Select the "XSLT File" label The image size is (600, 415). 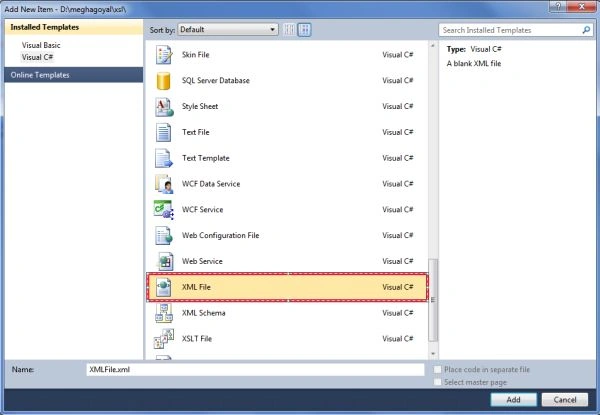pos(197,339)
